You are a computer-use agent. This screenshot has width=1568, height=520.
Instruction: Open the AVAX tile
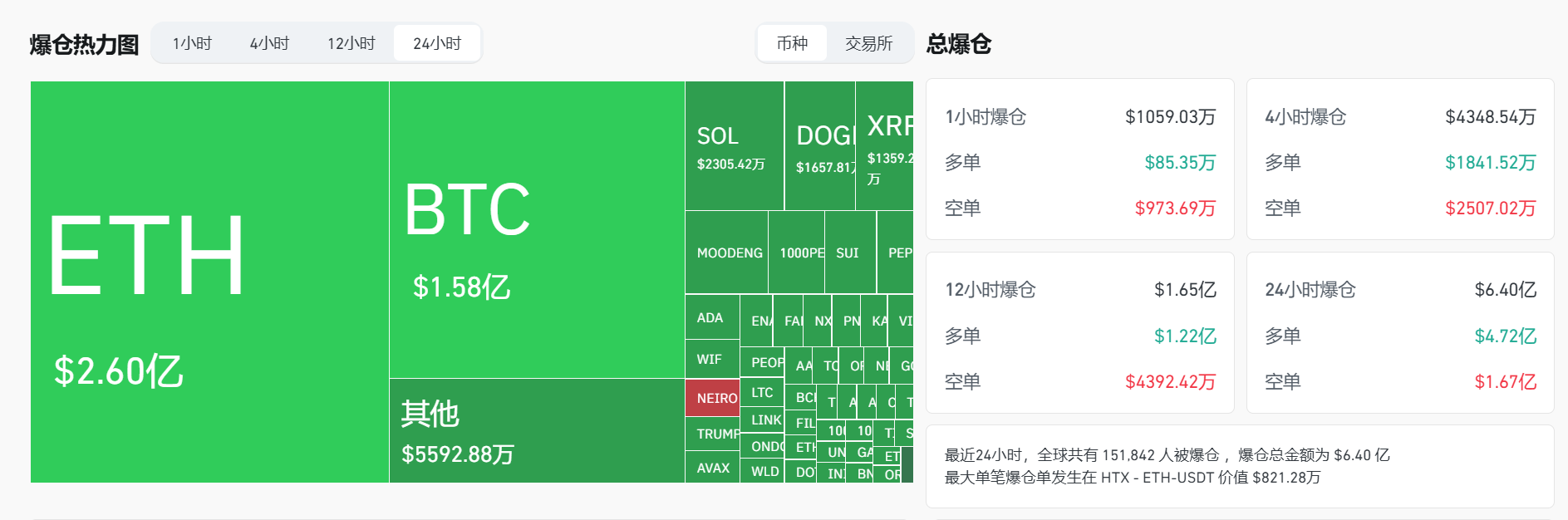click(x=712, y=467)
